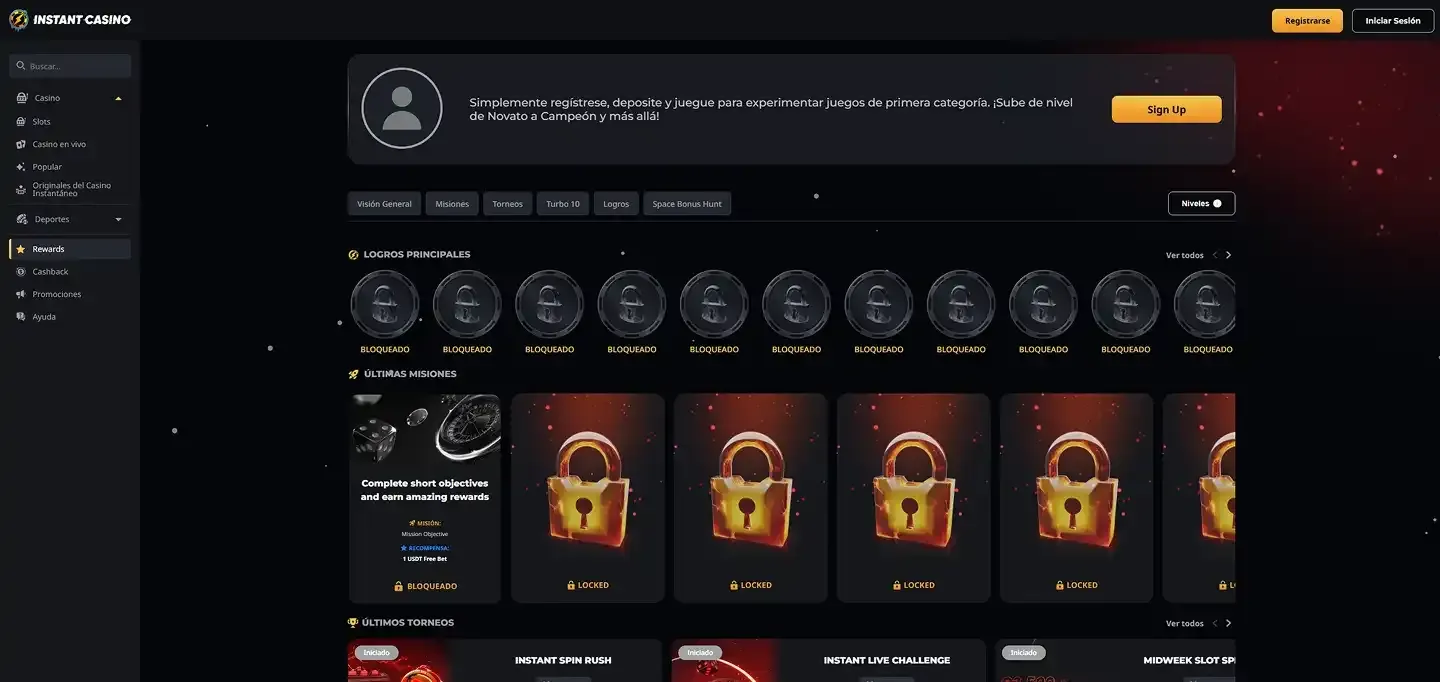Click the Popular sparkle icon
The height and width of the screenshot is (682, 1440).
click(21, 167)
